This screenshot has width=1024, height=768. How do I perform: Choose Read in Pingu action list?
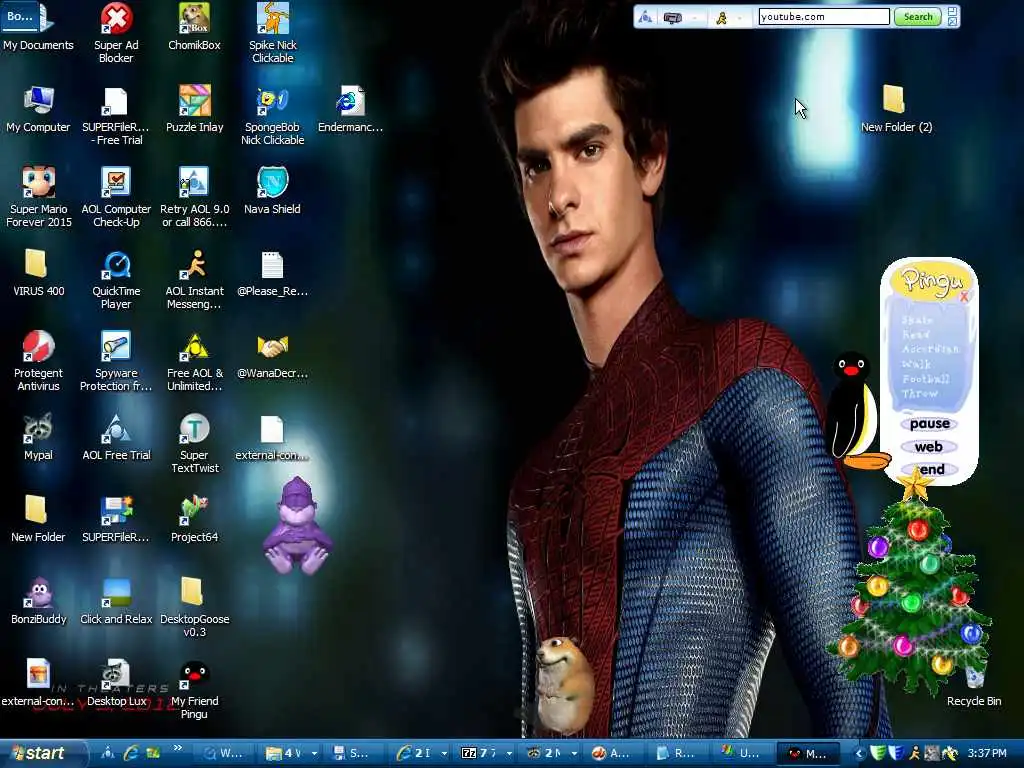(916, 334)
